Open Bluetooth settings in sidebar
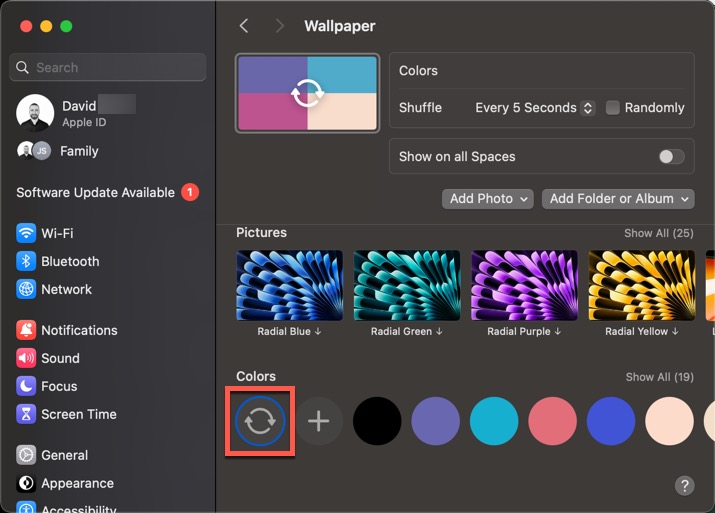715x513 pixels. coord(58,261)
